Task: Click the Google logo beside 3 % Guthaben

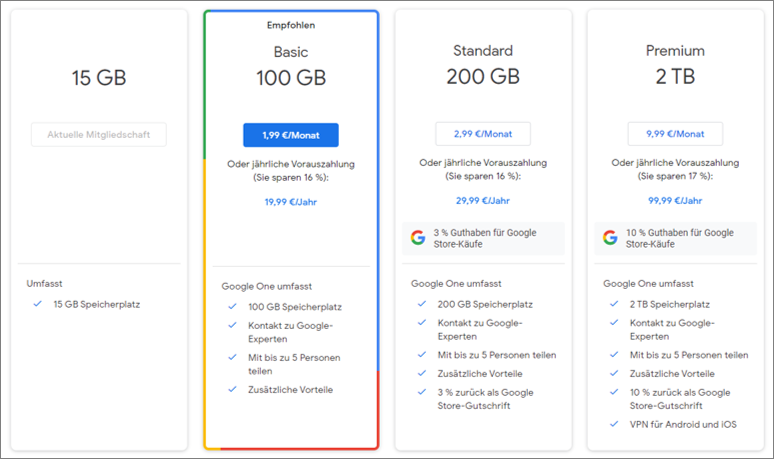Action: pos(418,238)
